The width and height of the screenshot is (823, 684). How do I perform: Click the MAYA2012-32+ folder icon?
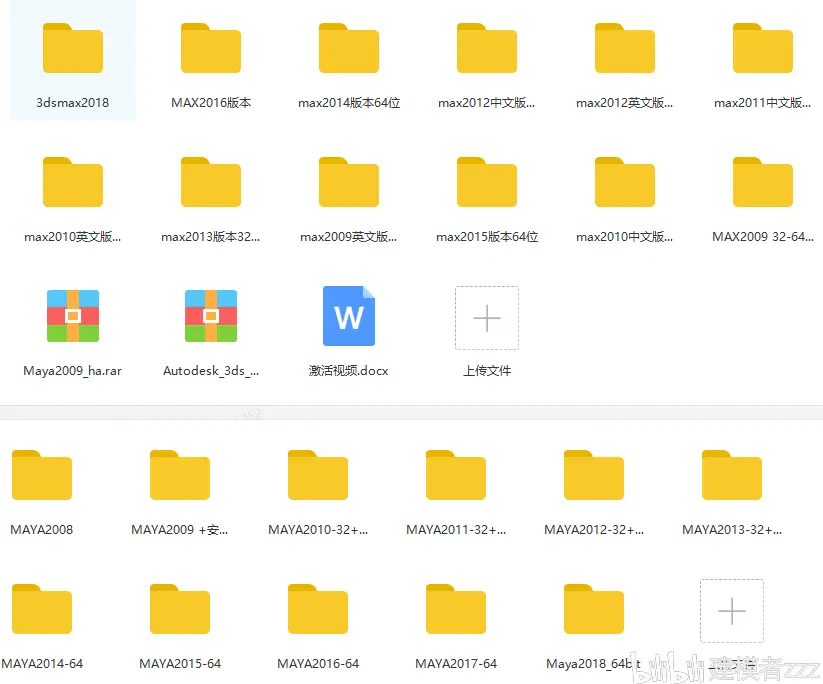click(594, 475)
